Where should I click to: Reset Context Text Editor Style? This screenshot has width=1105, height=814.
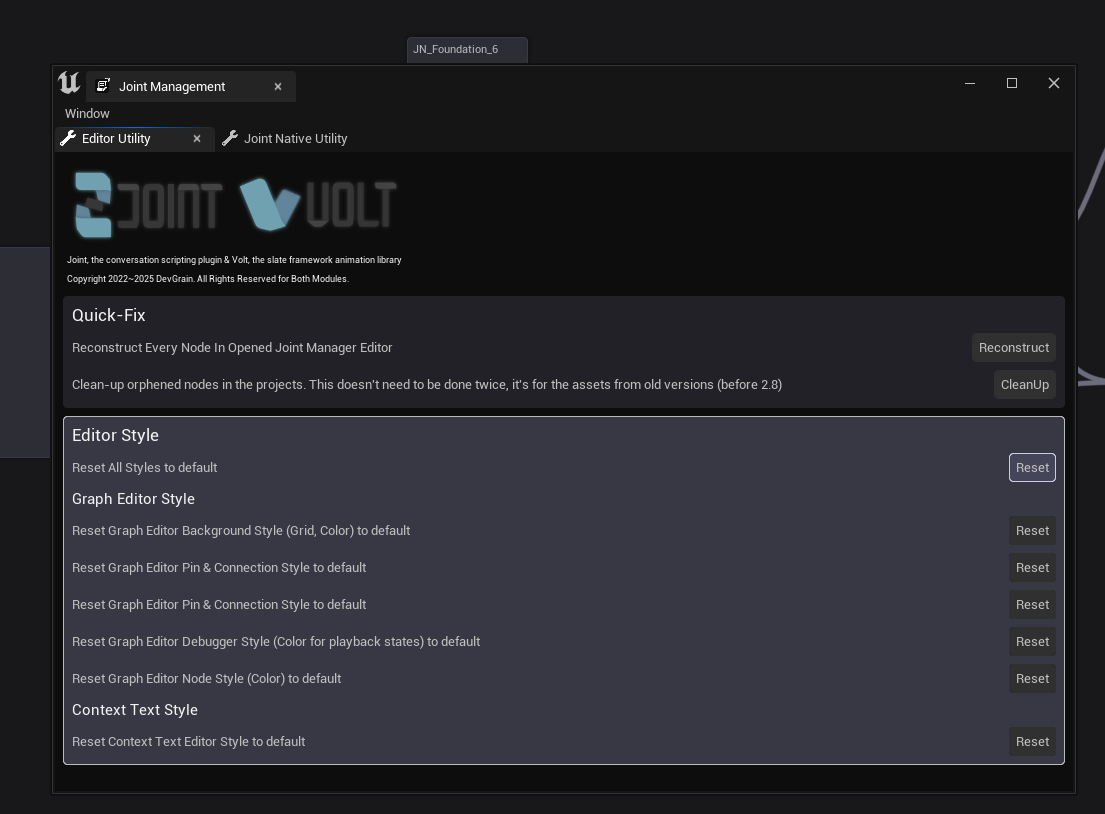pos(1032,742)
